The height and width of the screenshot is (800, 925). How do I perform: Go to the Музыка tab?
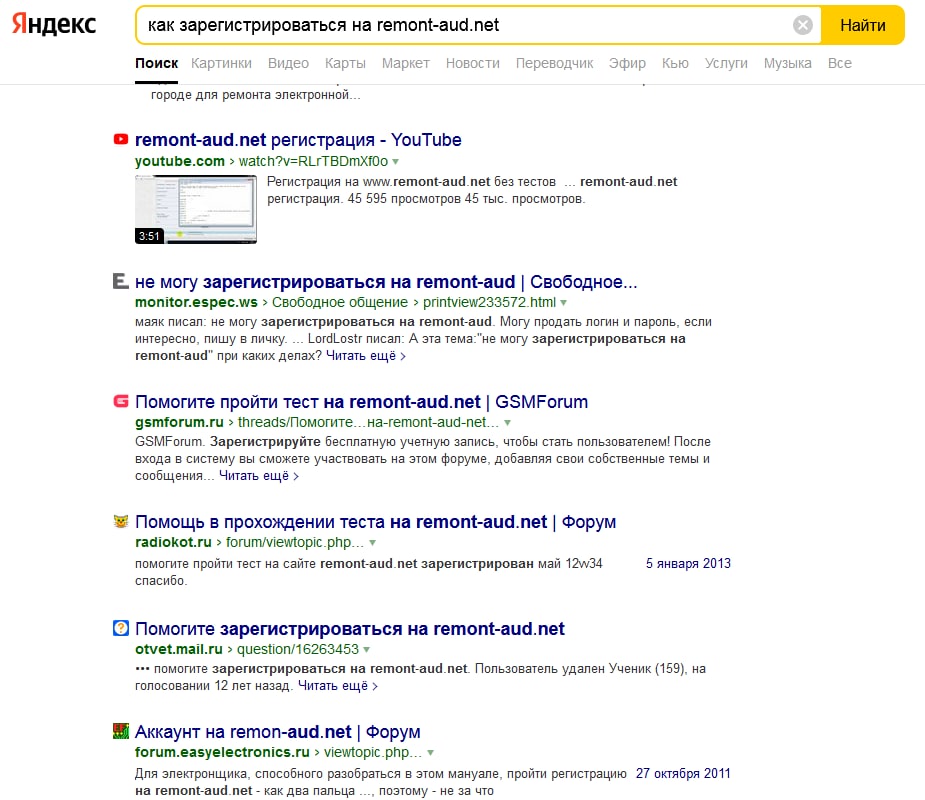pos(788,63)
